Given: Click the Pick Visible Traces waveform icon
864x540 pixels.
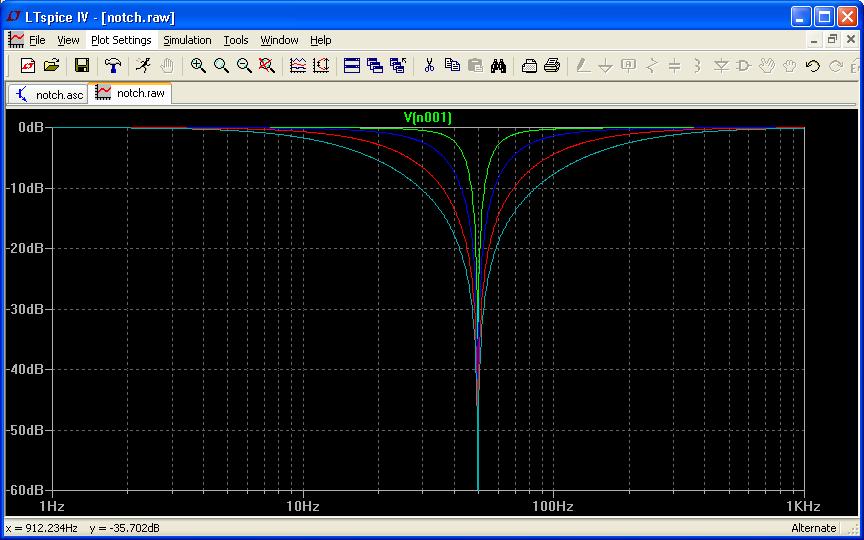Looking at the screenshot, I should 298,66.
